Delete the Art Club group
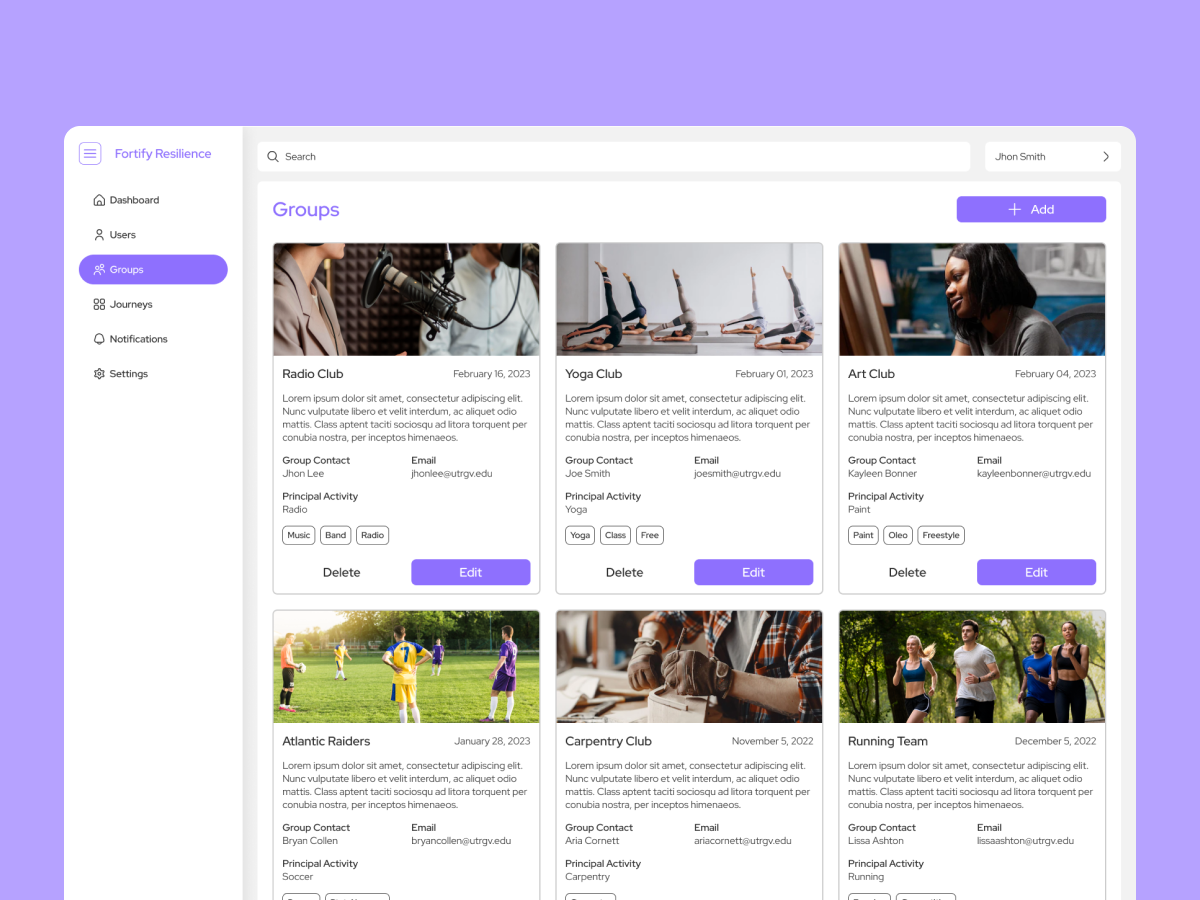1200x900 pixels. click(907, 572)
